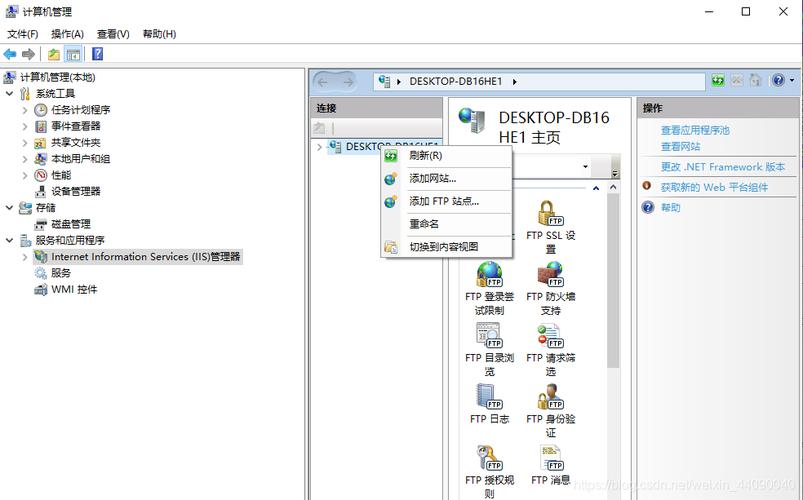Click the 查看应用程序池 link

(695, 130)
